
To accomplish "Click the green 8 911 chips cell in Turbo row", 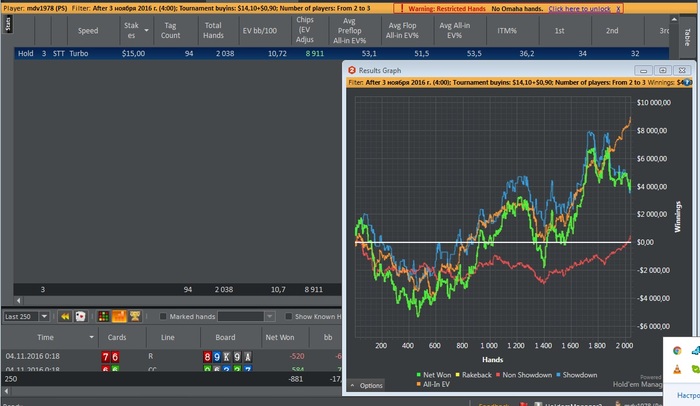I will [315, 53].
